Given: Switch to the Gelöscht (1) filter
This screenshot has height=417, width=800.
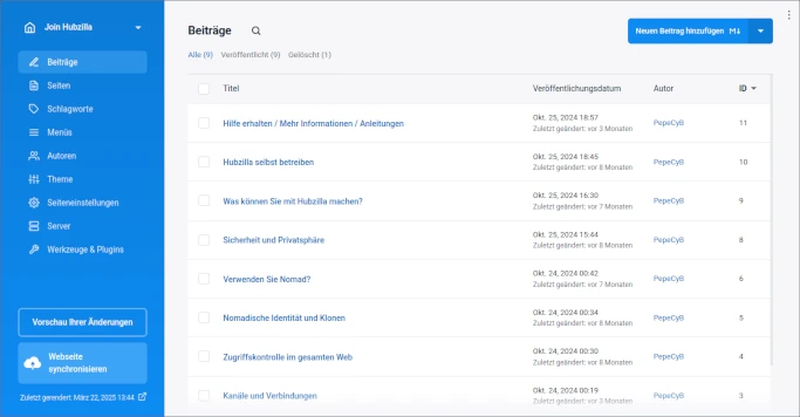Looking at the screenshot, I should tap(309, 55).
